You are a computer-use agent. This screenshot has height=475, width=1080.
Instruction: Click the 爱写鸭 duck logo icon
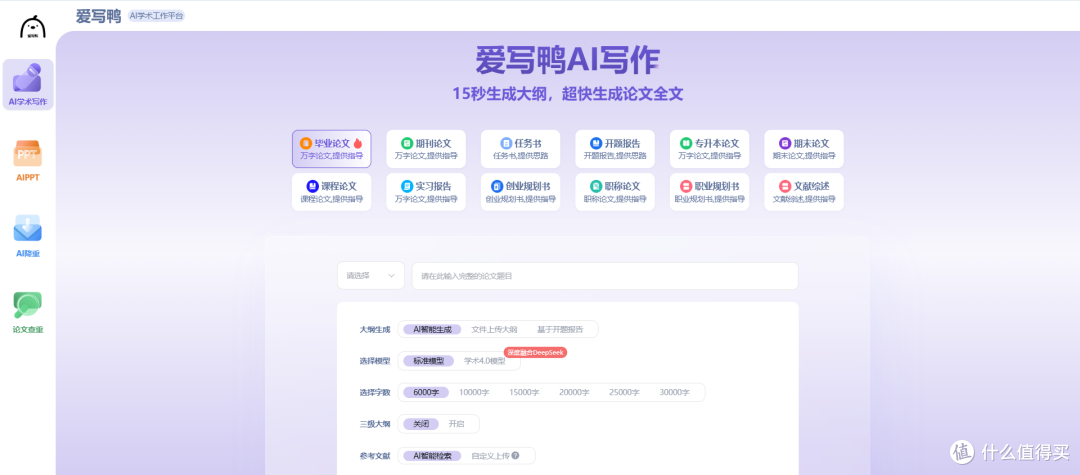[32, 28]
